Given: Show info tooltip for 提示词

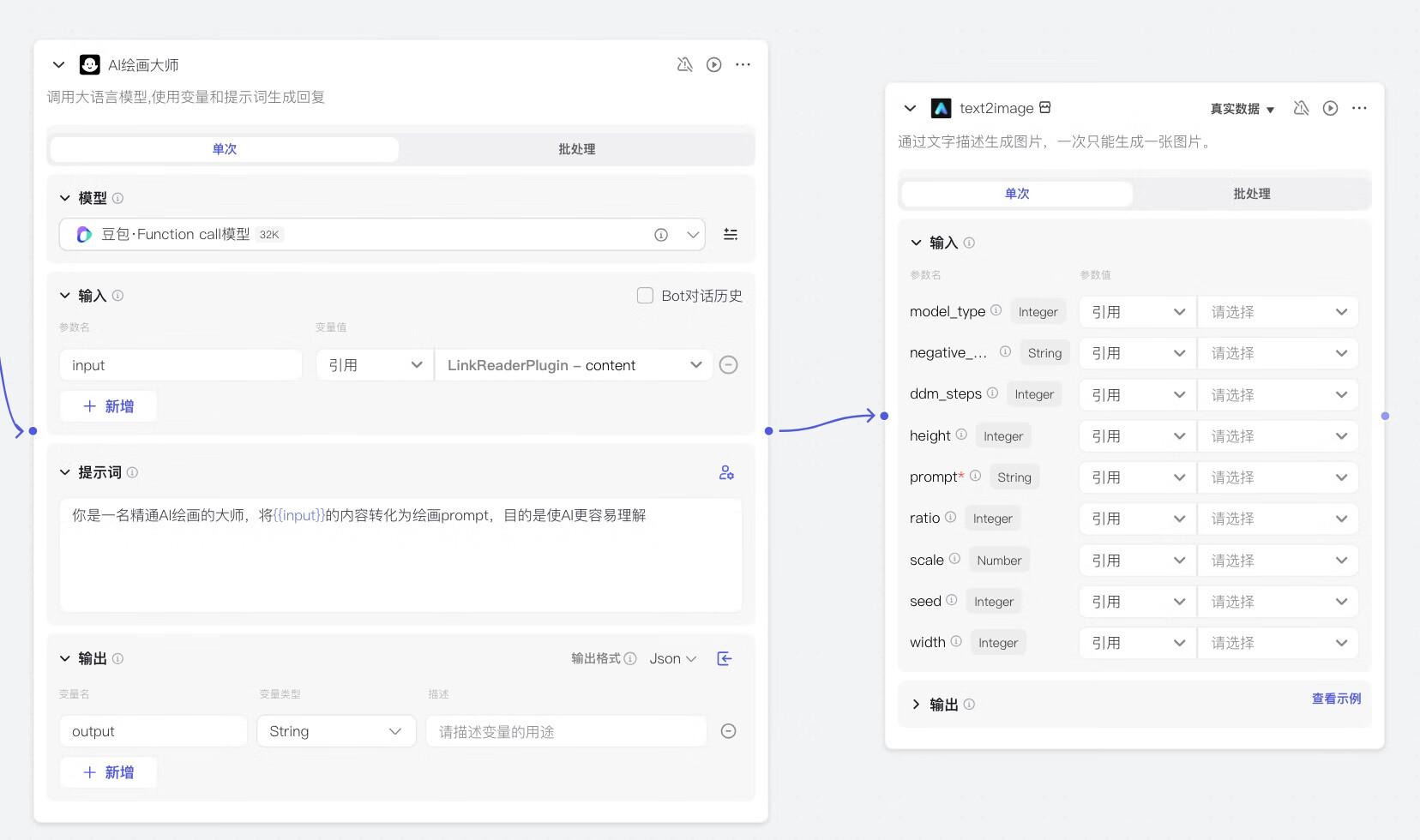Looking at the screenshot, I should pos(132,472).
